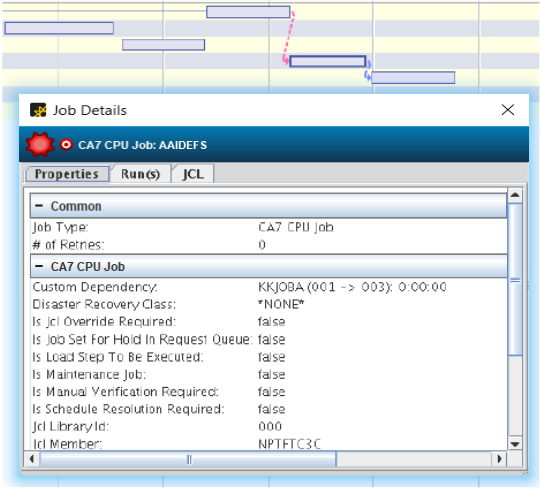541x489 pixels.
Task: Click the 'Is Load Step To Be Executed' row
Action: tap(269, 357)
